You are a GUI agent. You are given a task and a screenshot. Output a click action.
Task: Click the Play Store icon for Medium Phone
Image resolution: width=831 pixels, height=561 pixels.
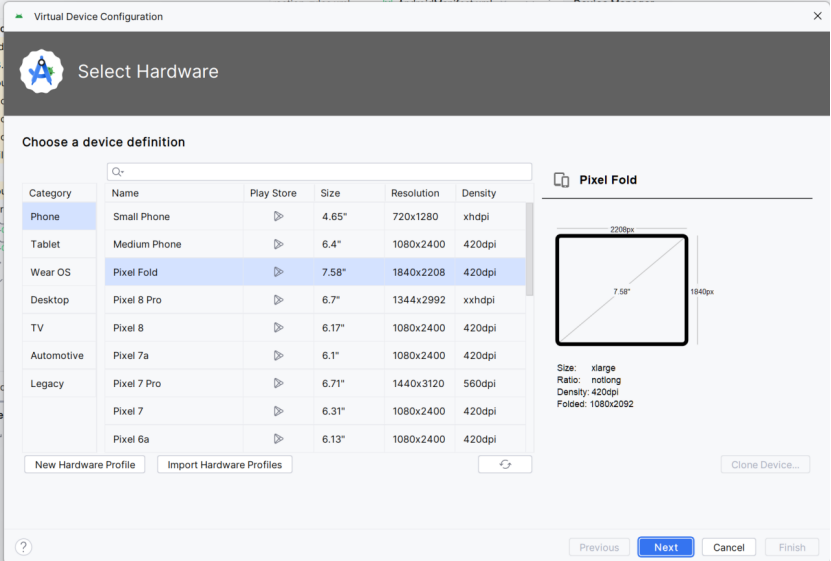[x=278, y=244]
